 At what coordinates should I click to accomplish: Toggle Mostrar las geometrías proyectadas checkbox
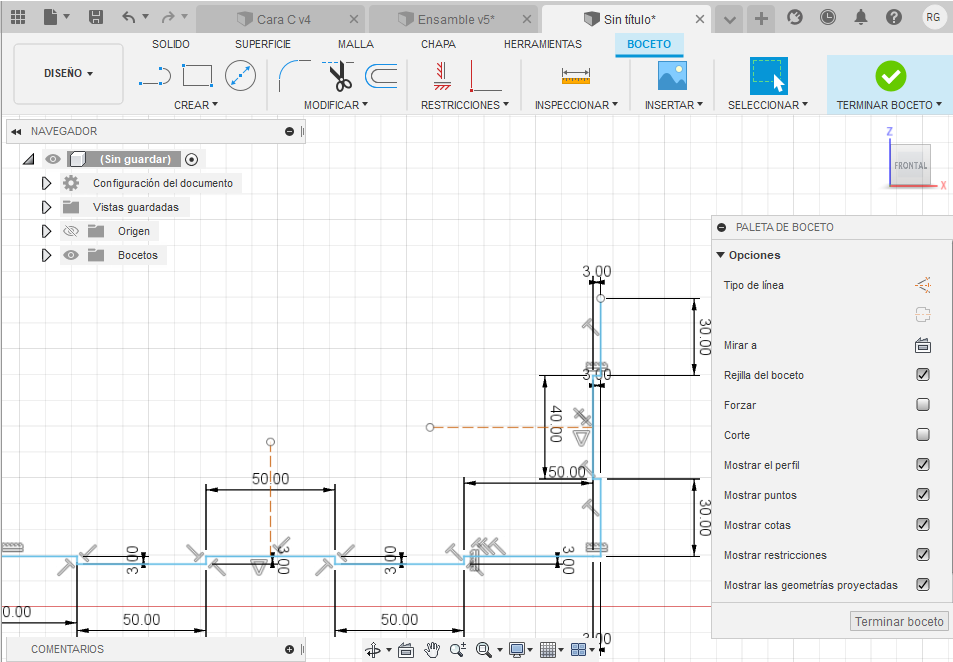(x=923, y=585)
